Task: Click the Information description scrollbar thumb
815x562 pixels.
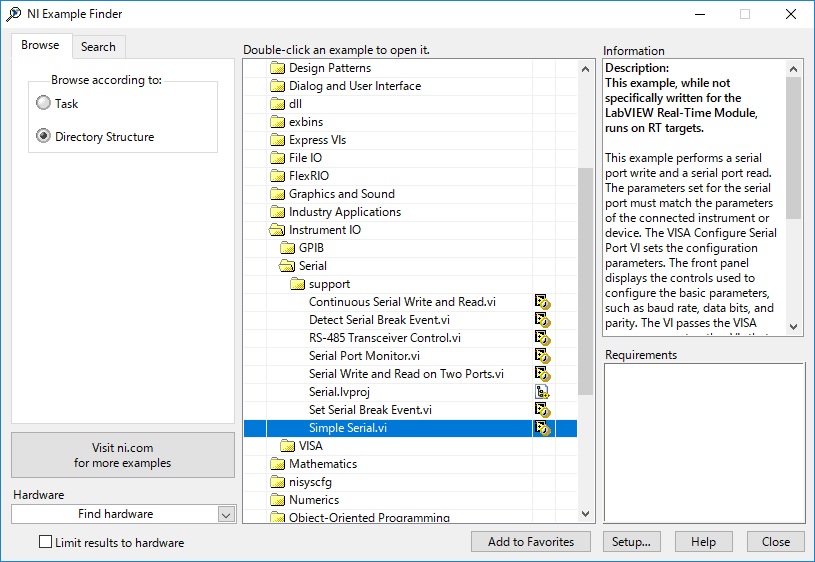Action: [793, 148]
